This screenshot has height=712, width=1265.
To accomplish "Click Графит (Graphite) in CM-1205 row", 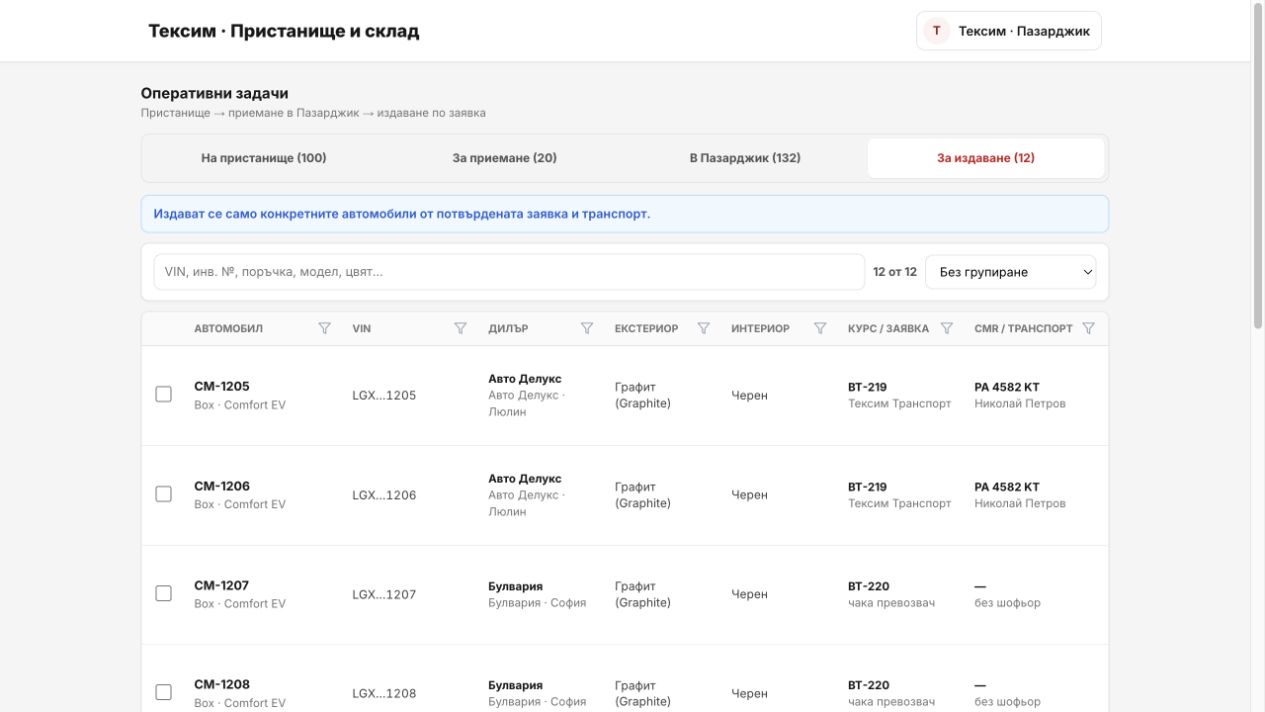I will pos(643,395).
